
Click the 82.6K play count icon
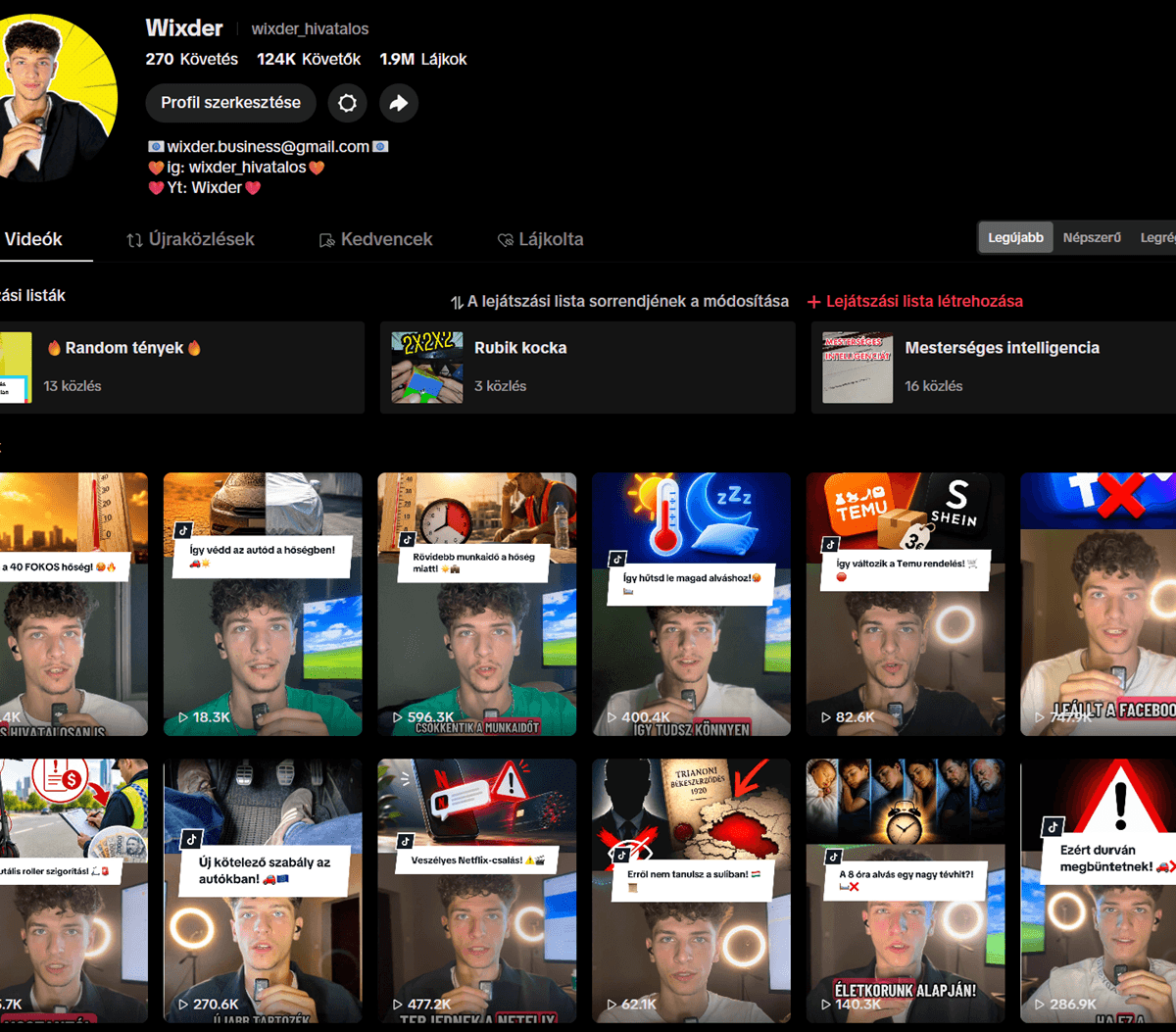pyautogui.click(x=826, y=717)
